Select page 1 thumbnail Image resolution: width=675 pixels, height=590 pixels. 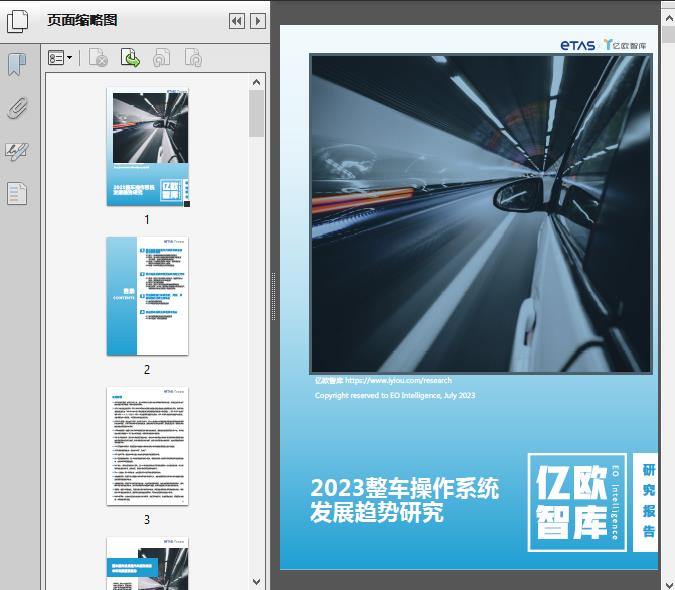(148, 147)
